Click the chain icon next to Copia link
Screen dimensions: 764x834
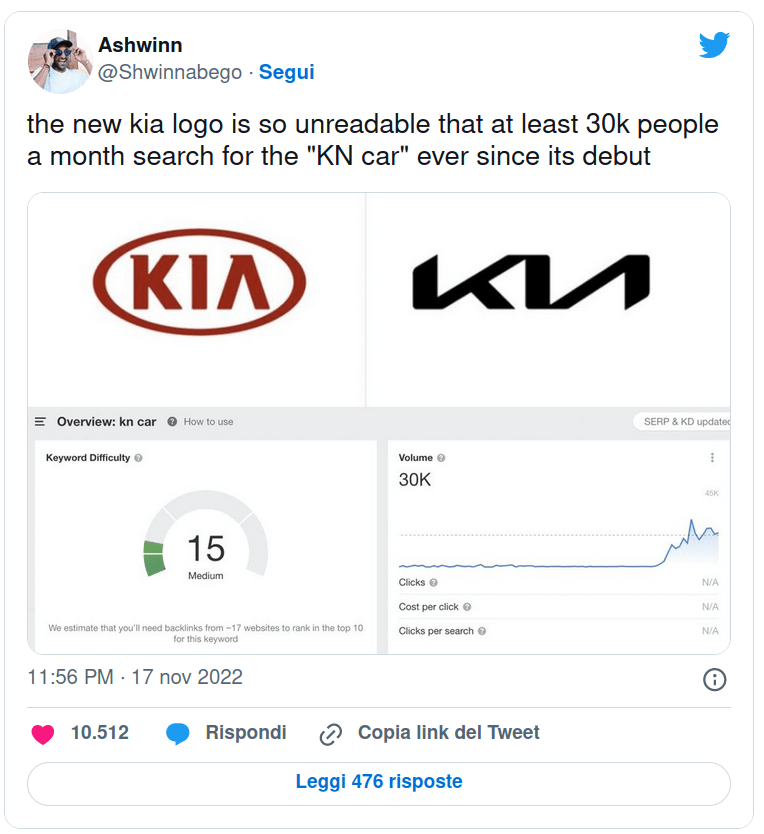click(330, 732)
